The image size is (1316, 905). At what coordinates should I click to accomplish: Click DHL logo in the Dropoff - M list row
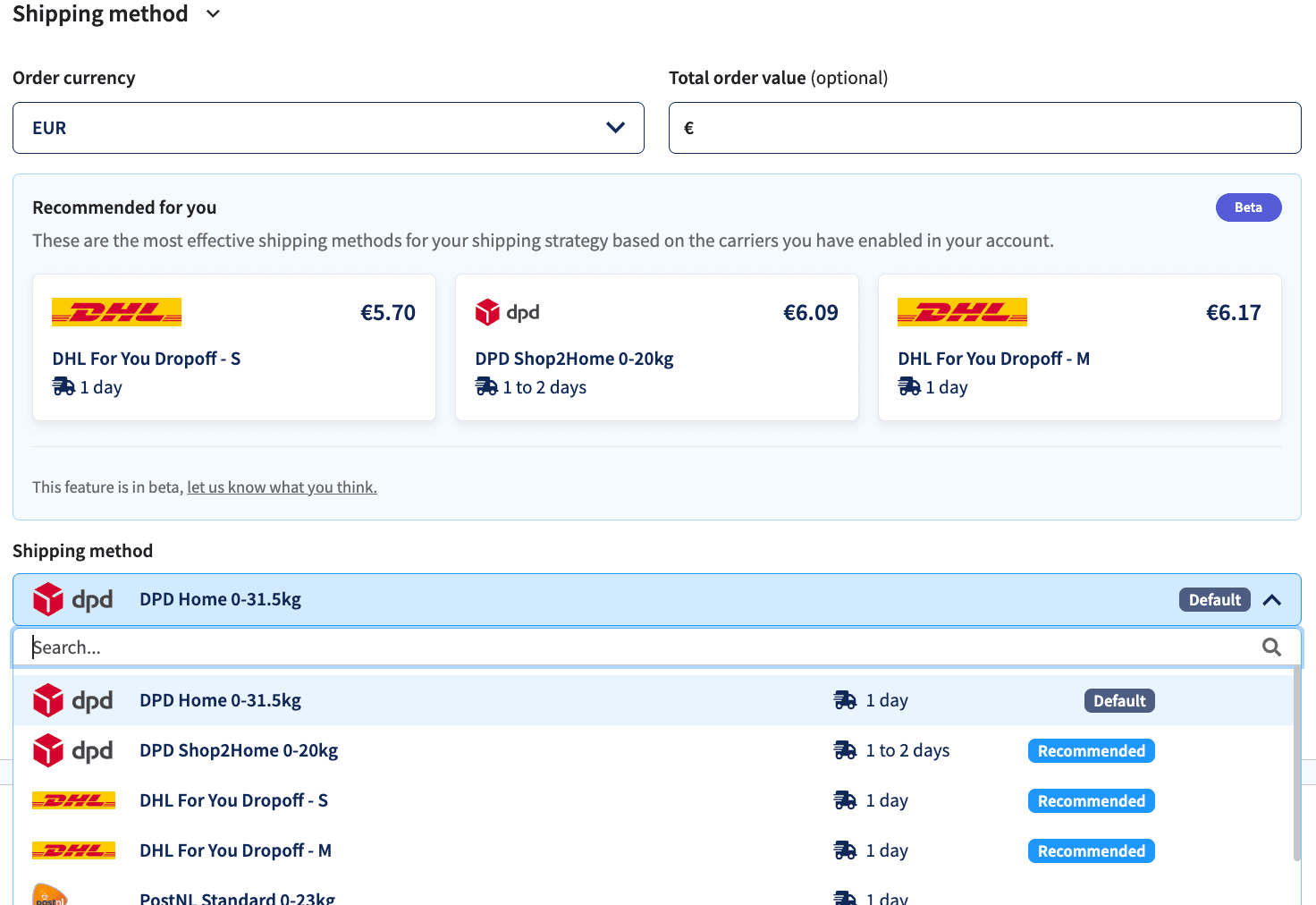74,850
